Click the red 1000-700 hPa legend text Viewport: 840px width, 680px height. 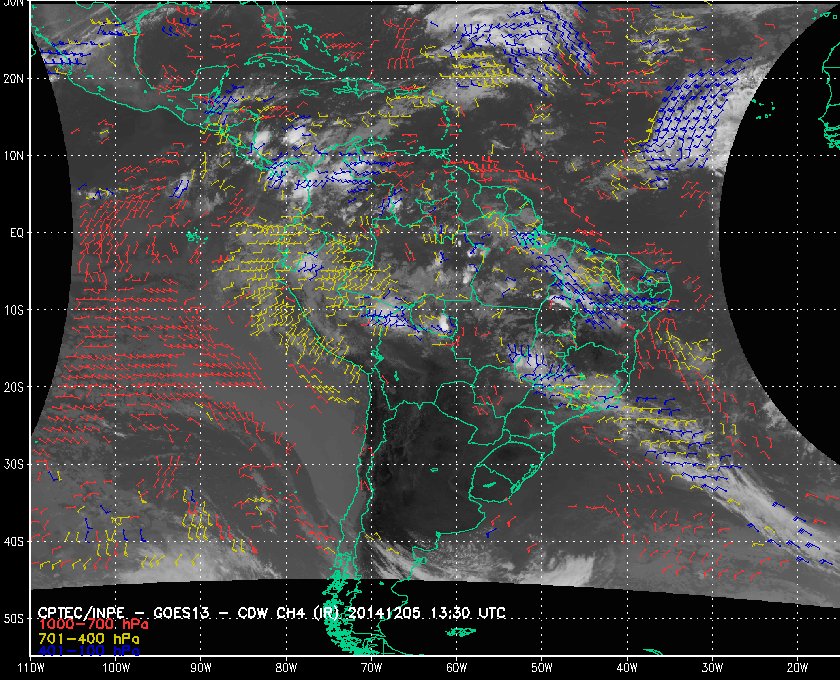click(x=93, y=625)
